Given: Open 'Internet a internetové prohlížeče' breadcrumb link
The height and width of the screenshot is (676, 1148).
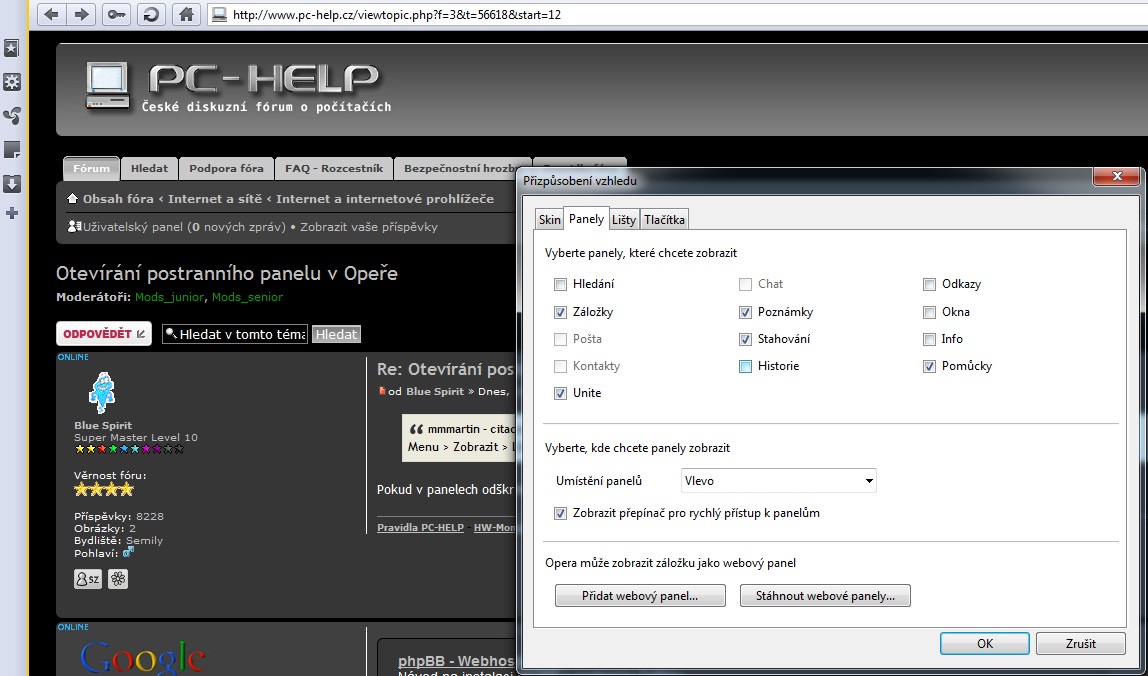Looking at the screenshot, I should pos(385,198).
